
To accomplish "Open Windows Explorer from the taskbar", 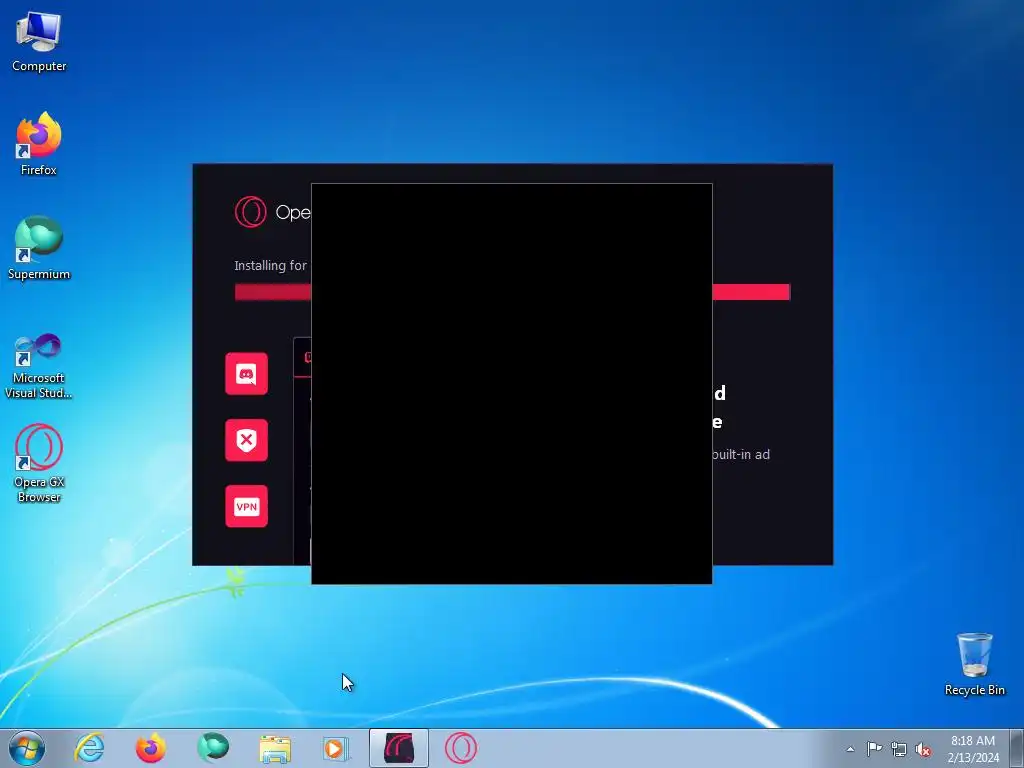I will [275, 748].
